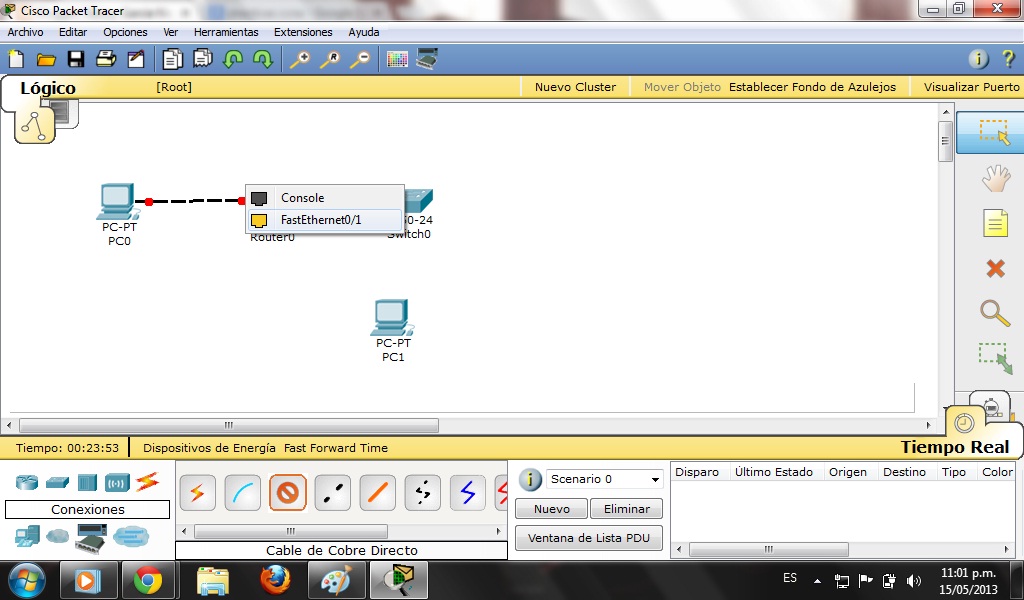Choose FastEthernet0/1 in the port popup
1024x600 pixels.
pyautogui.click(x=325, y=220)
